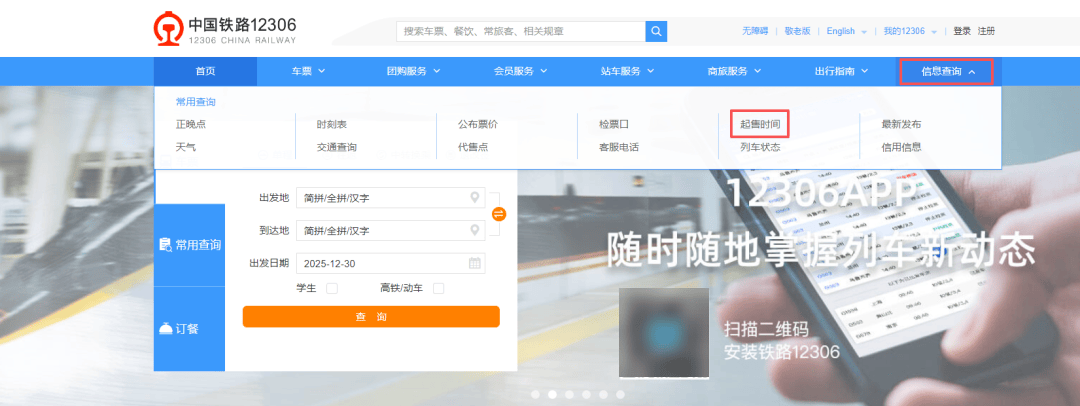Click the China Railway 12306 logo
Screen dimensions: 1080x406
[x=225, y=30]
